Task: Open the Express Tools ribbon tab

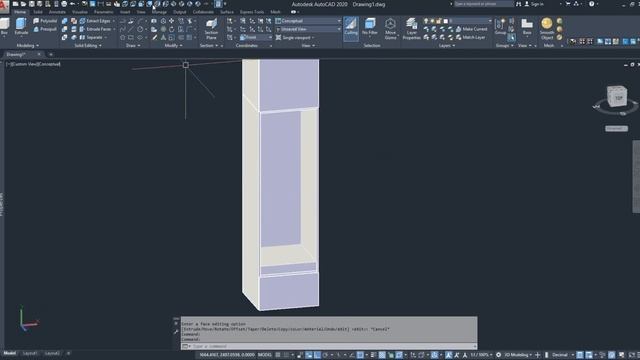Action: [252, 12]
